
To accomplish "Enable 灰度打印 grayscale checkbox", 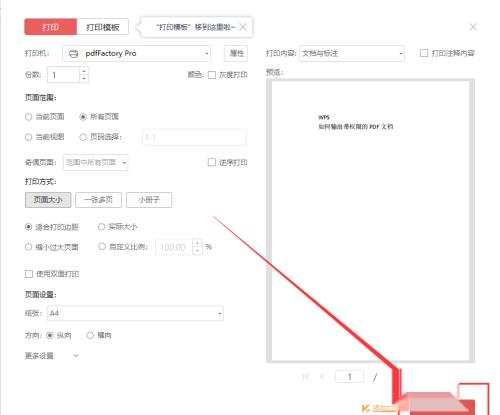I will [x=212, y=75].
